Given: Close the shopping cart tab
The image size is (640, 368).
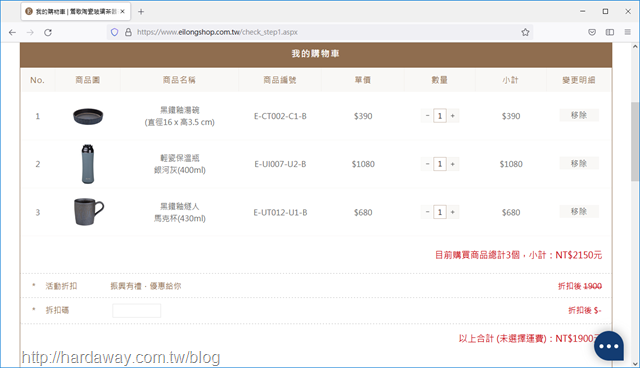Looking at the screenshot, I should 122,12.
